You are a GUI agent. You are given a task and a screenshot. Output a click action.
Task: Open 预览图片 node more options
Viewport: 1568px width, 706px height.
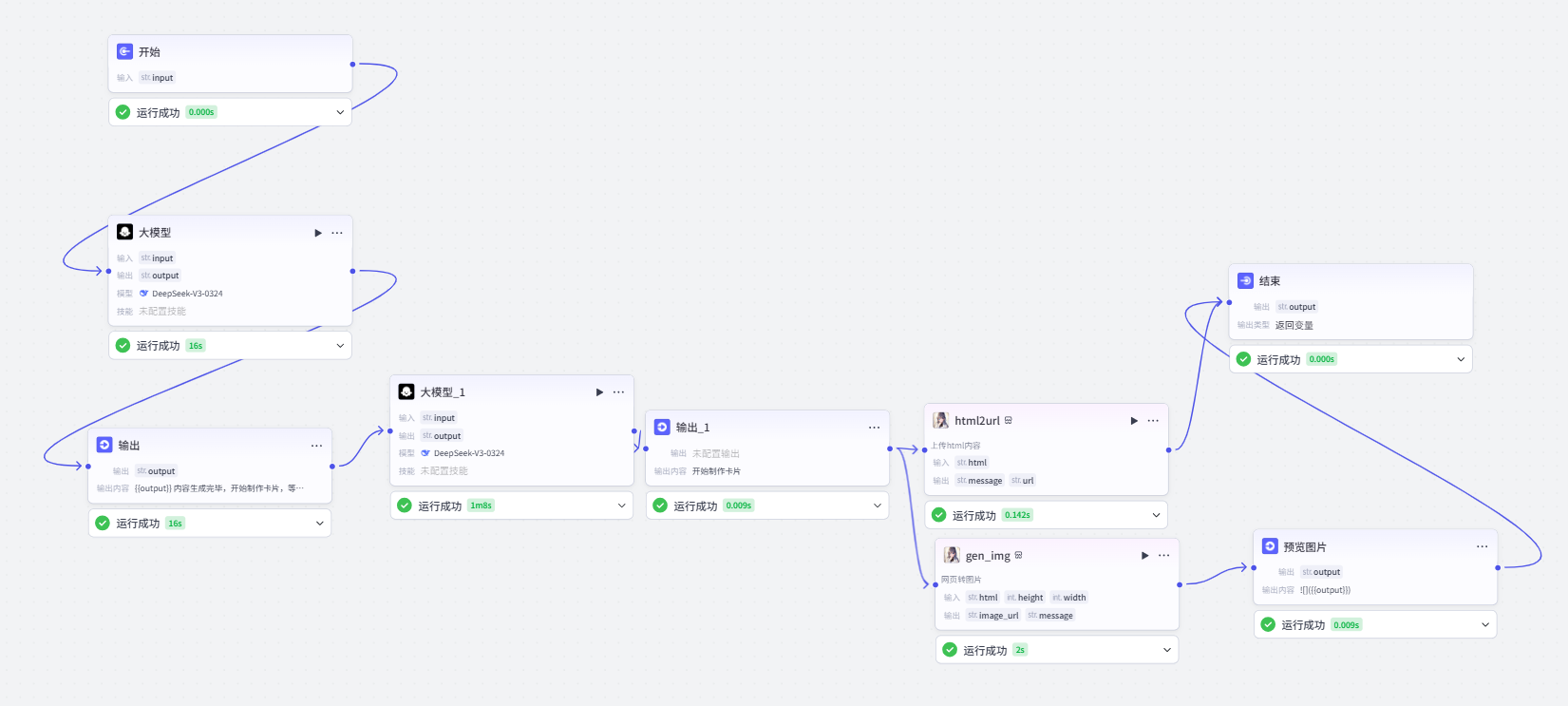pos(1482,546)
